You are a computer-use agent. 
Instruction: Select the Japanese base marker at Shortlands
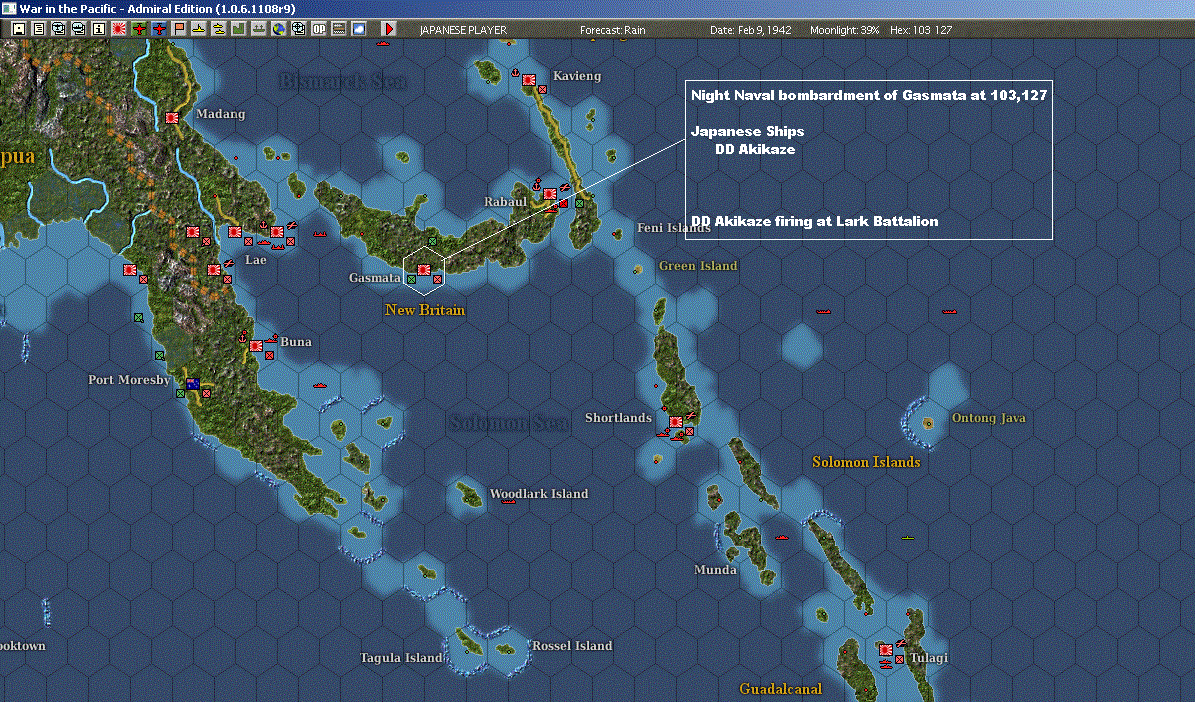pyautogui.click(x=675, y=422)
